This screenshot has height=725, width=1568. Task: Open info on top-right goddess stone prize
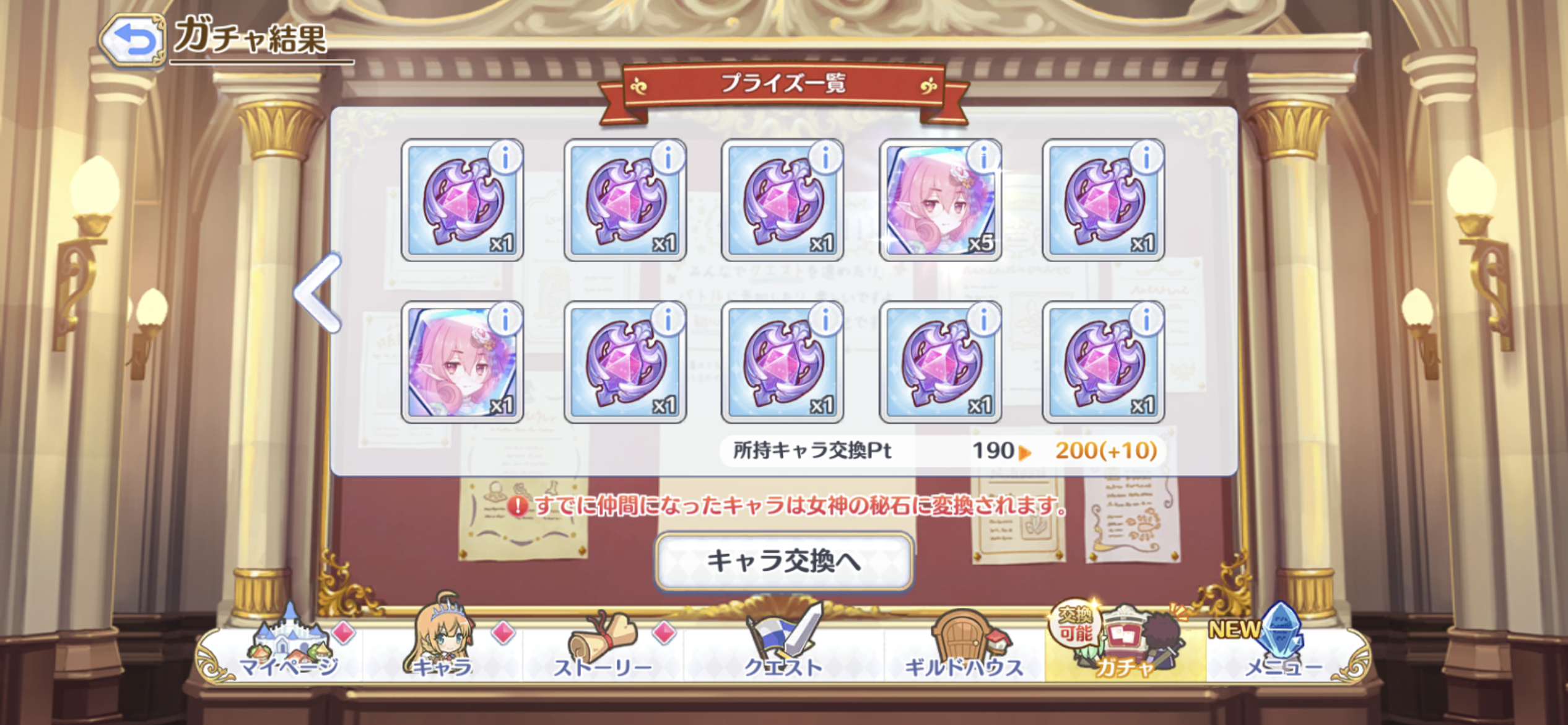[1146, 158]
